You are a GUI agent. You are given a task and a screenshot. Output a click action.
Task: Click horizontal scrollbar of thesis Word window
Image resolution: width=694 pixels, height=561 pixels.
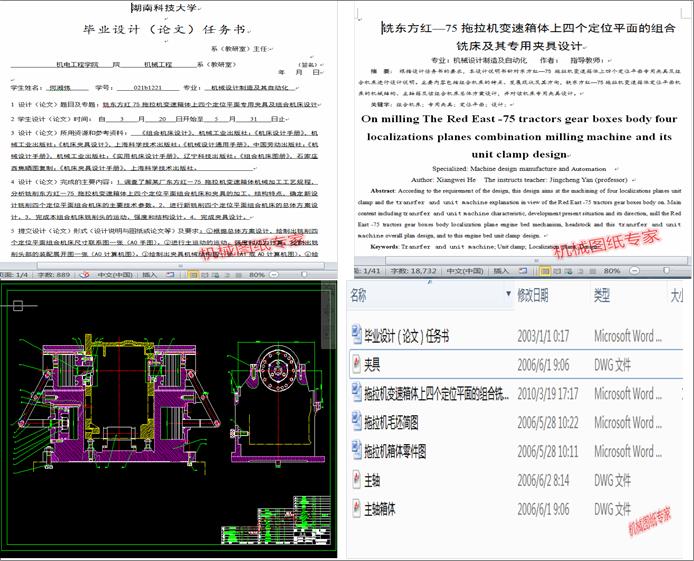536,261
